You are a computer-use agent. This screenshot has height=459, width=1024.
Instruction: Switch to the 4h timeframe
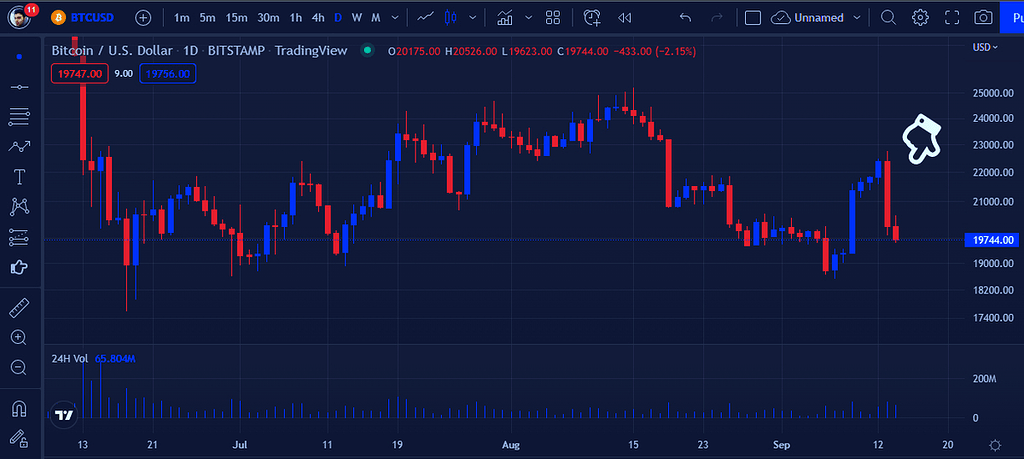(x=317, y=17)
